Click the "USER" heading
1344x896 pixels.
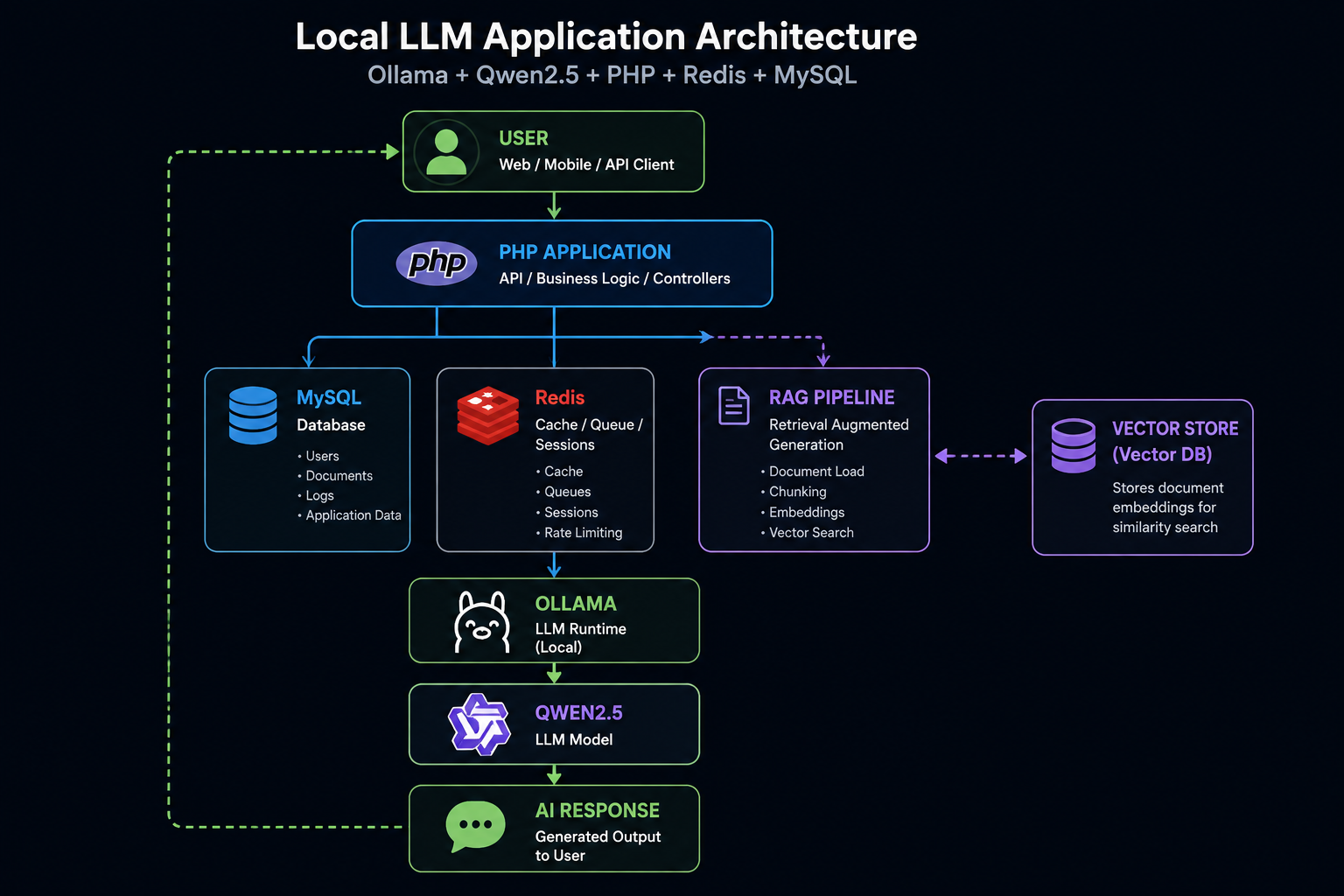523,138
